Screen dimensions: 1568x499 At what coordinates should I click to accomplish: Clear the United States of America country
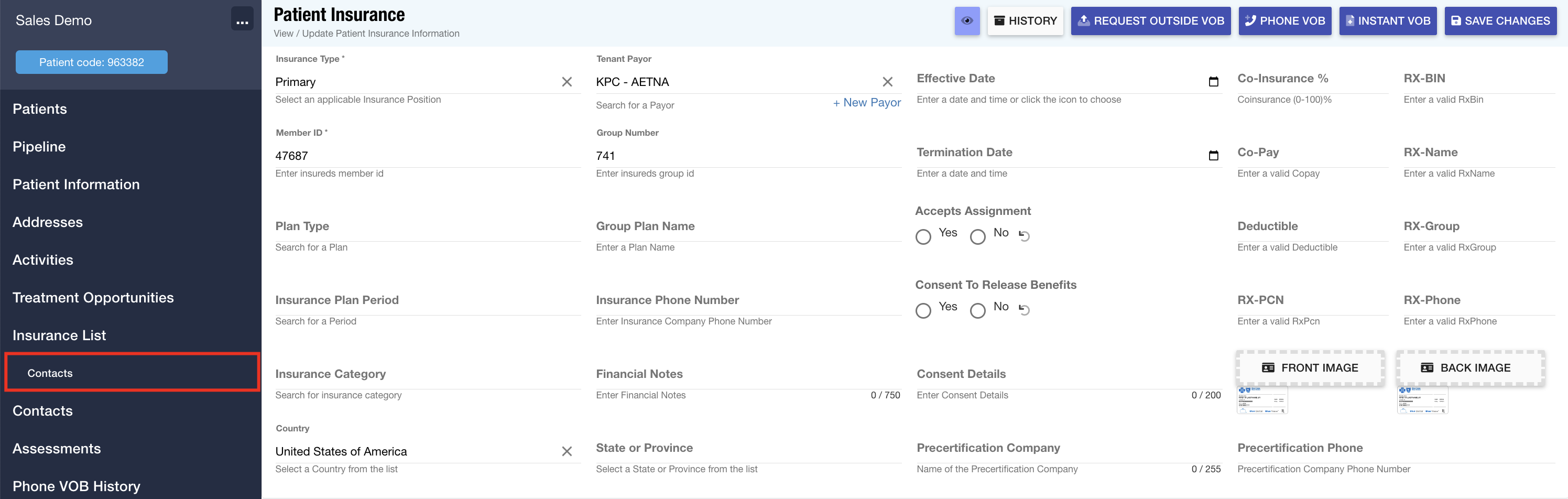pyautogui.click(x=566, y=451)
